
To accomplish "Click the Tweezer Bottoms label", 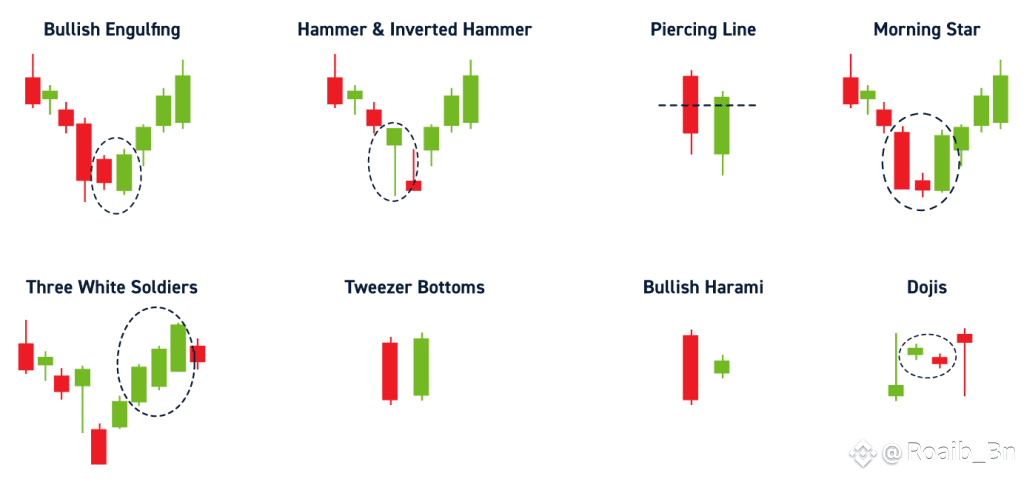I will [x=415, y=288].
